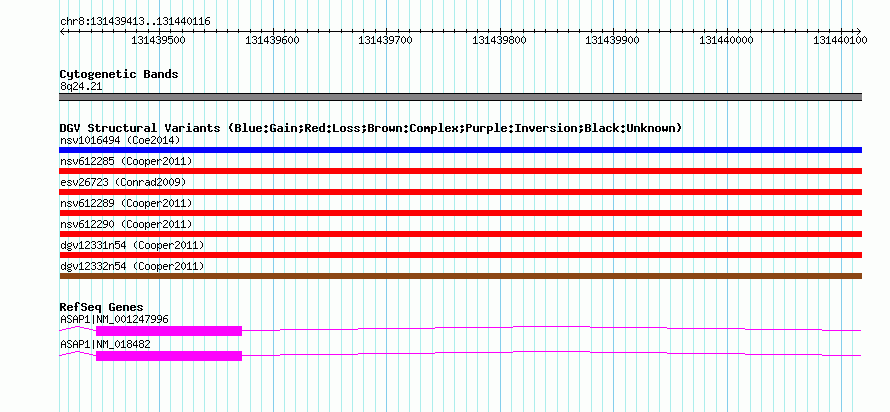Click the brown dgv12332n54 complex variant bar
890x412 pixels.
(460, 276)
